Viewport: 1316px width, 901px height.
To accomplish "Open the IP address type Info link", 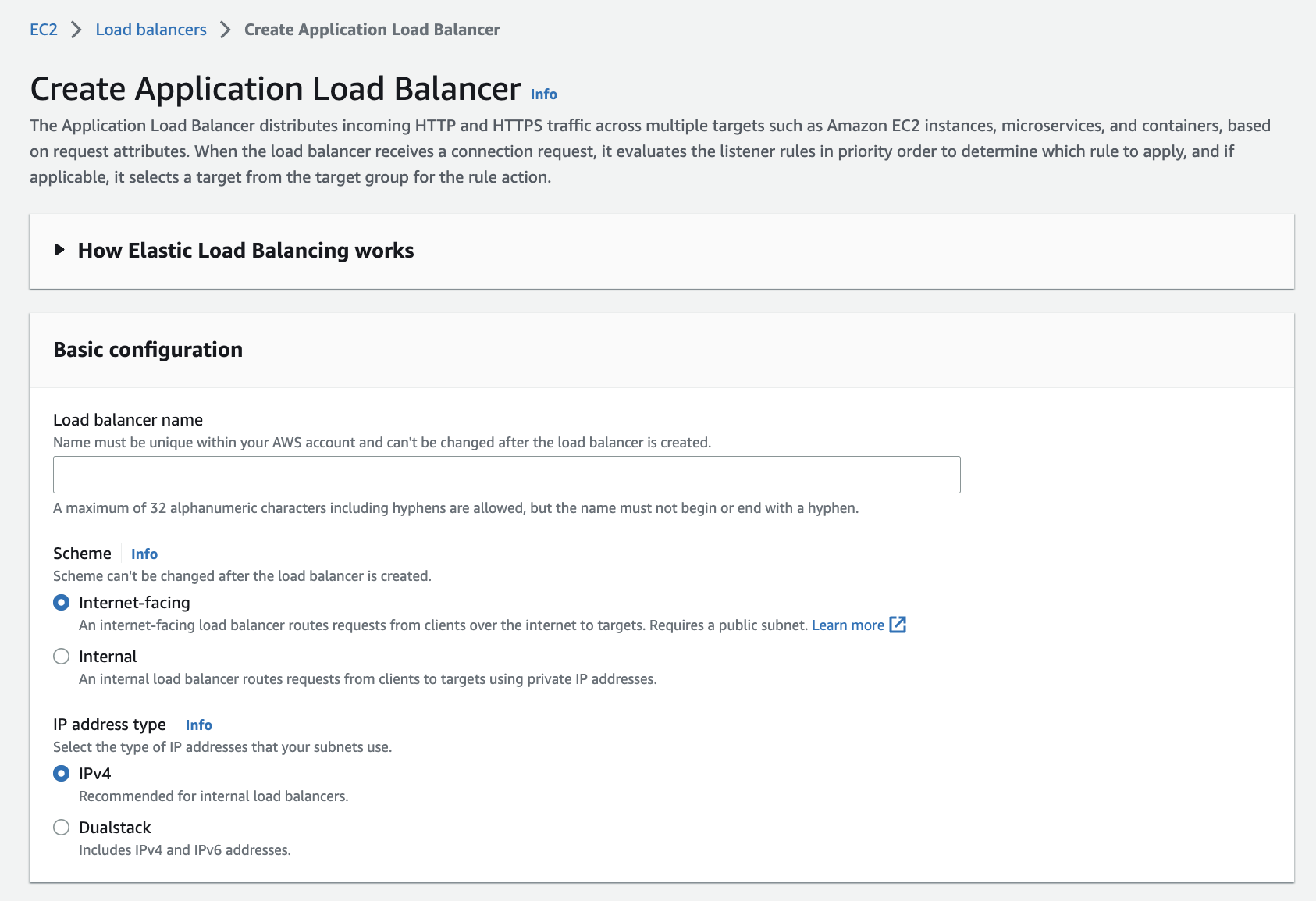I will point(199,725).
